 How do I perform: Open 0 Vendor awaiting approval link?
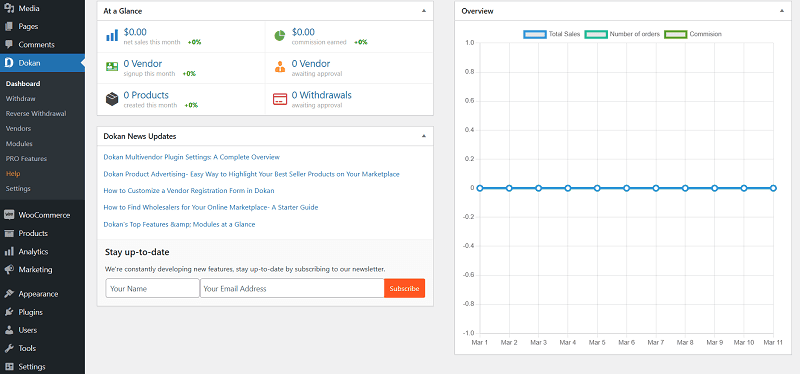311,64
